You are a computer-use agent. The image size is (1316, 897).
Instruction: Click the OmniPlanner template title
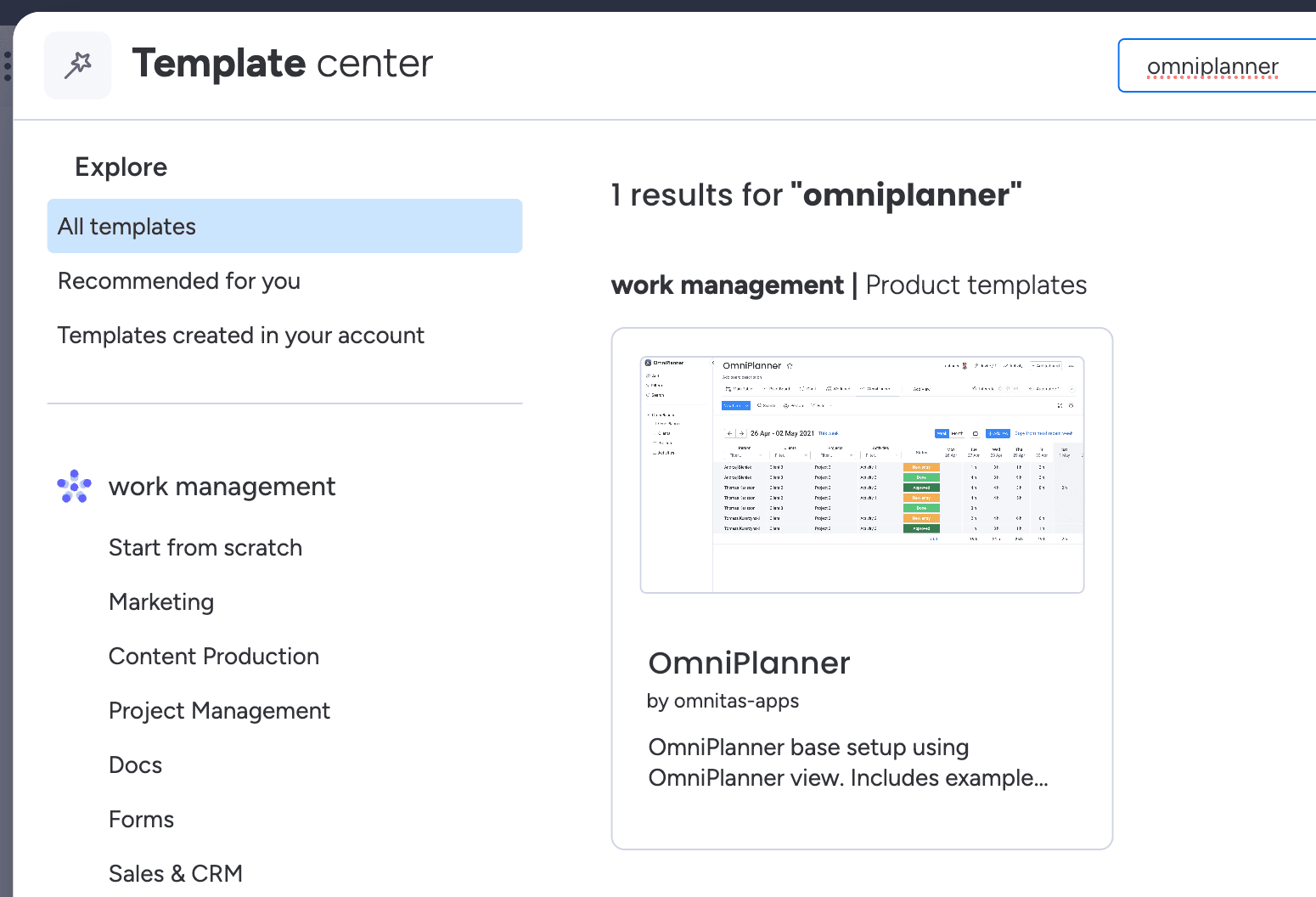(749, 663)
